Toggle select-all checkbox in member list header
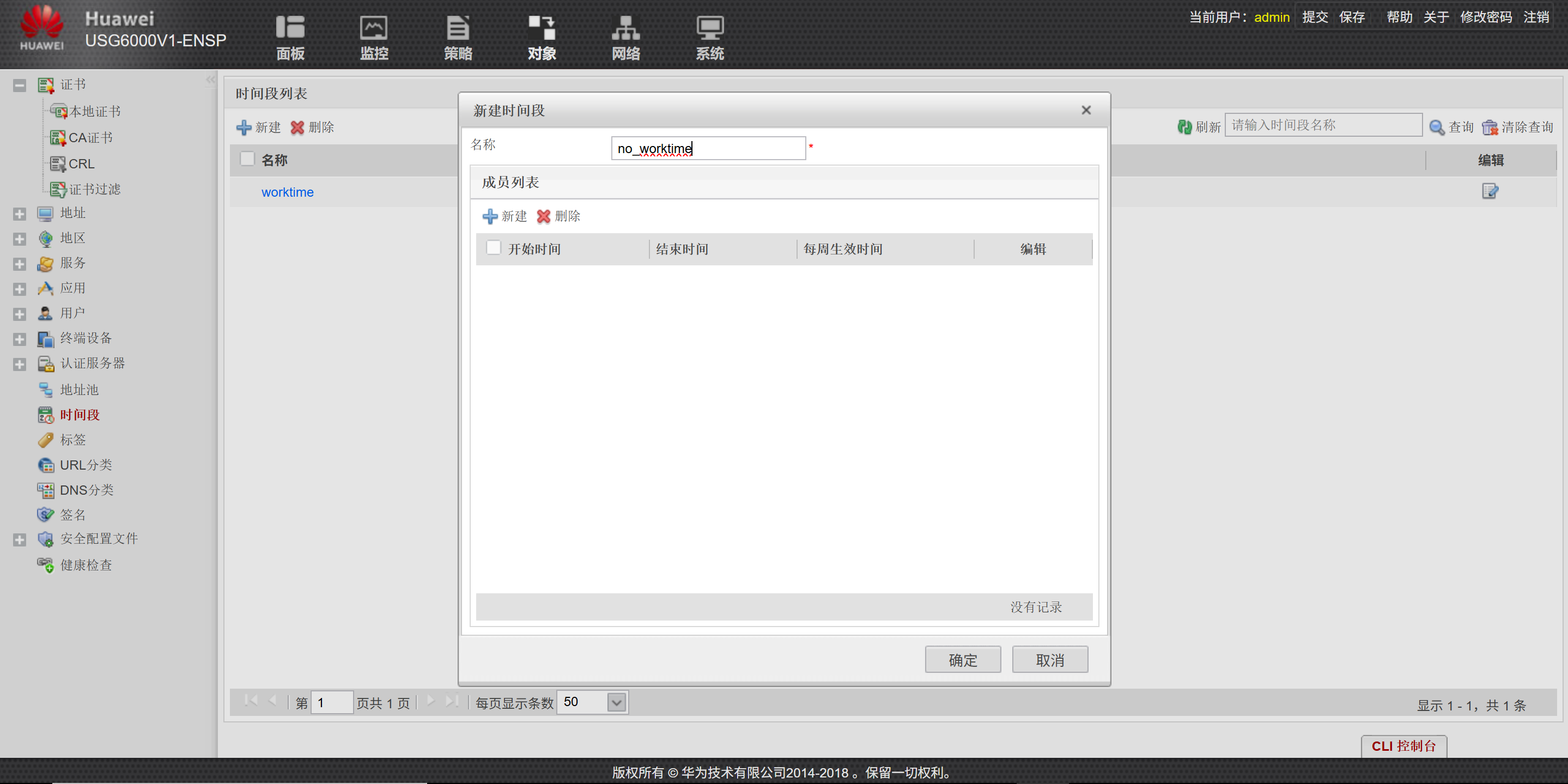 tap(494, 248)
